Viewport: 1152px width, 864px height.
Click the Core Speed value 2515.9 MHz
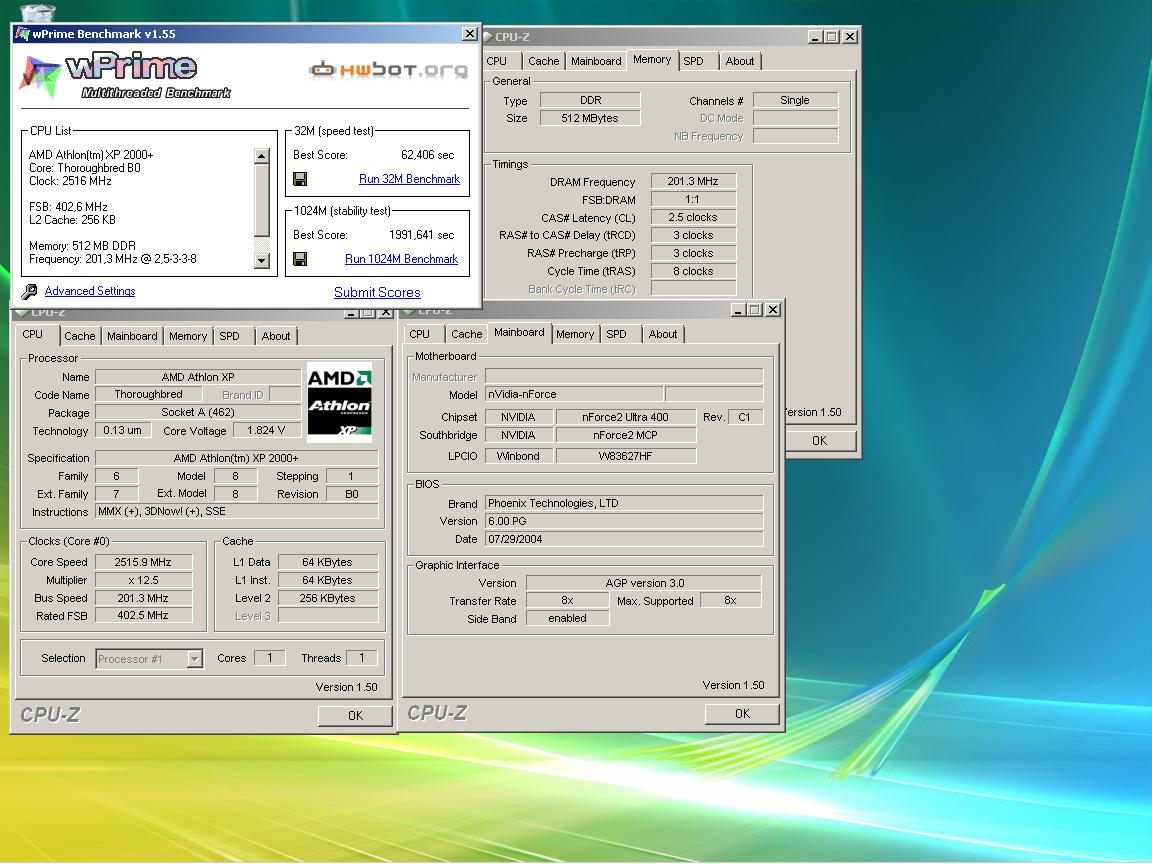click(x=143, y=562)
